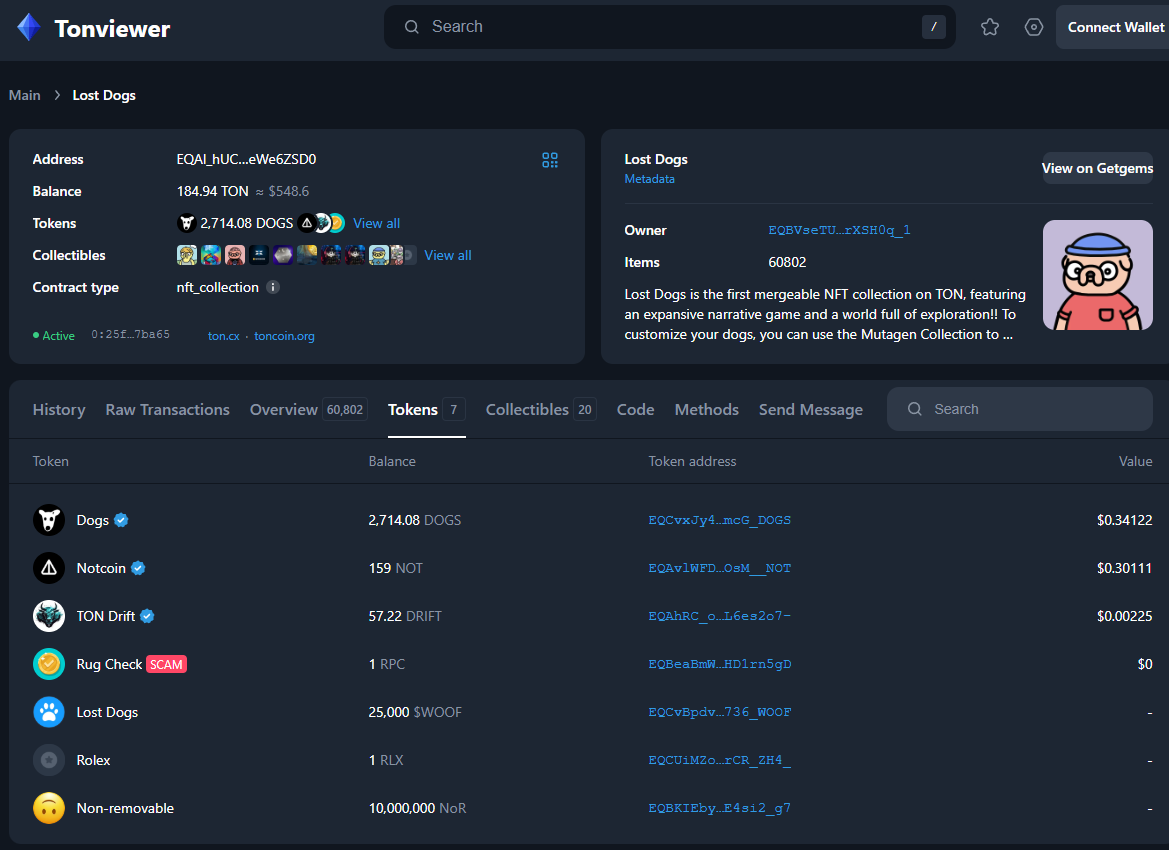Open Notcoin token address EQAvlWFD…OsM__NOT

pyautogui.click(x=719, y=568)
